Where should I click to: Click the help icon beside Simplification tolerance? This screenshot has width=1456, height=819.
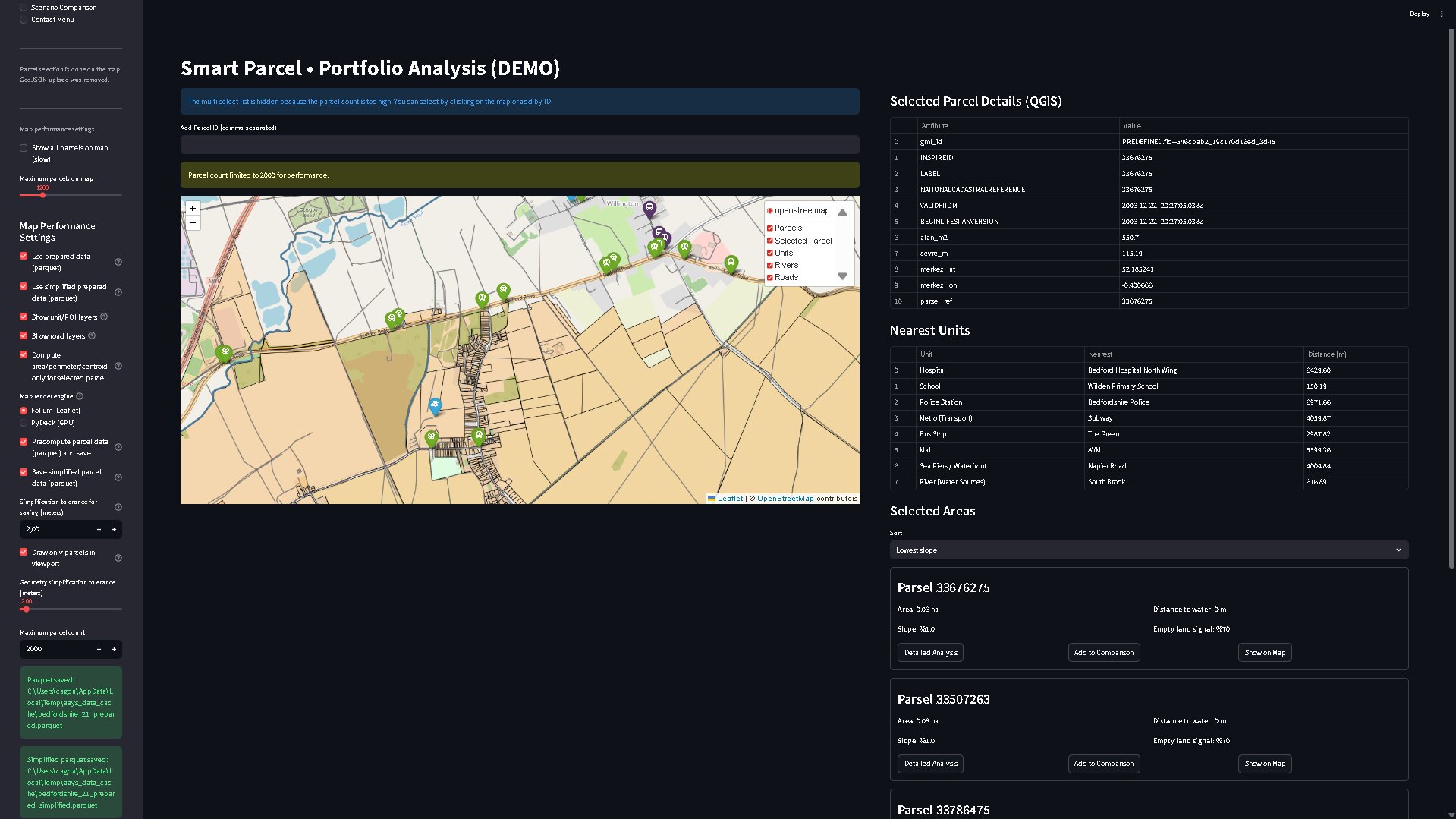(x=118, y=508)
